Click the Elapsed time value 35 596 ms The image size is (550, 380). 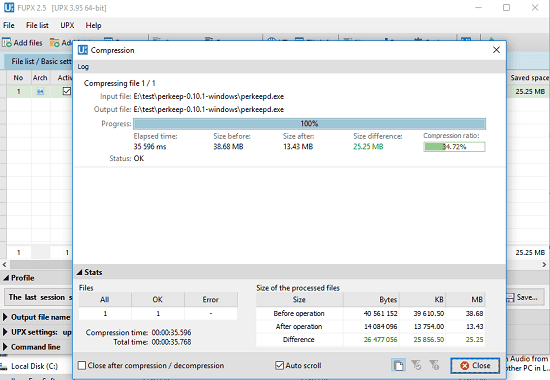150,147
